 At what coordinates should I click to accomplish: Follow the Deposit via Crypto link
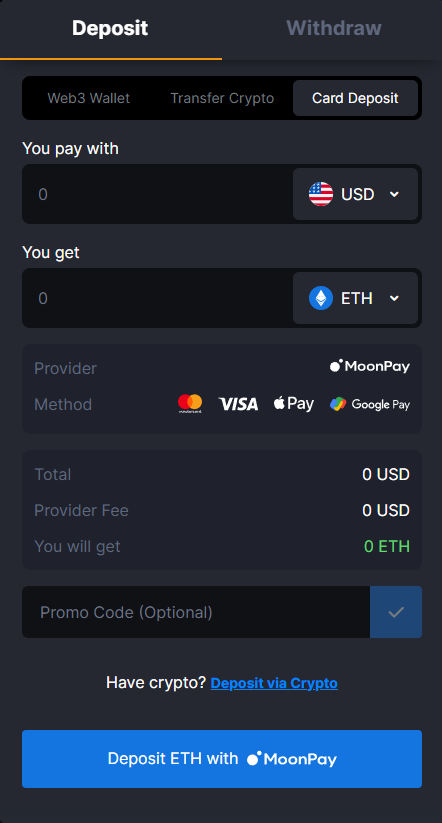(x=274, y=683)
